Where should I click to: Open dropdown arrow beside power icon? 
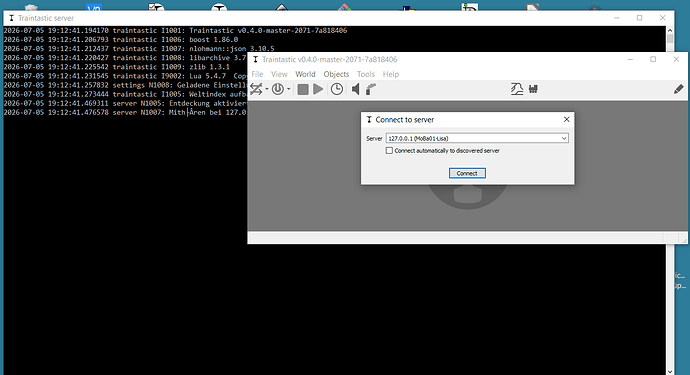tap(289, 89)
